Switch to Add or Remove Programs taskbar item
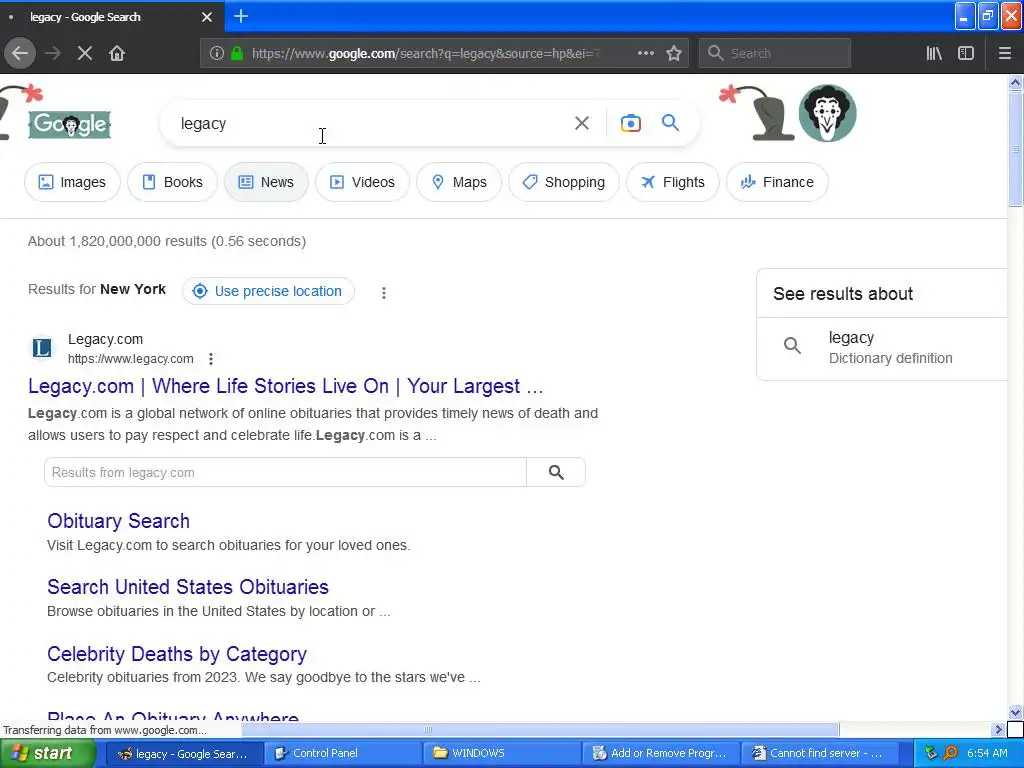This screenshot has height=768, width=1024. [x=661, y=753]
